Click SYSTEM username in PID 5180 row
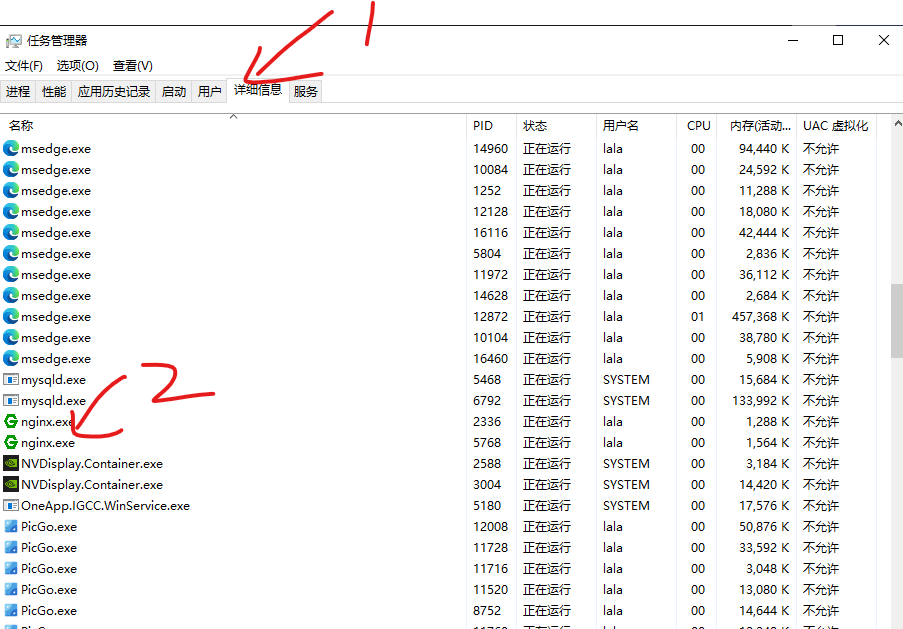This screenshot has height=629, width=903. point(626,505)
